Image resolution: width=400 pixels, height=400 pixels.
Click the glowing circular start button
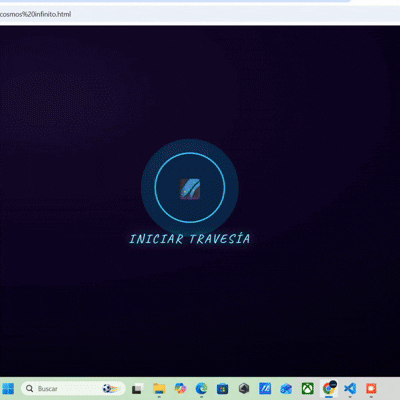coord(190,188)
